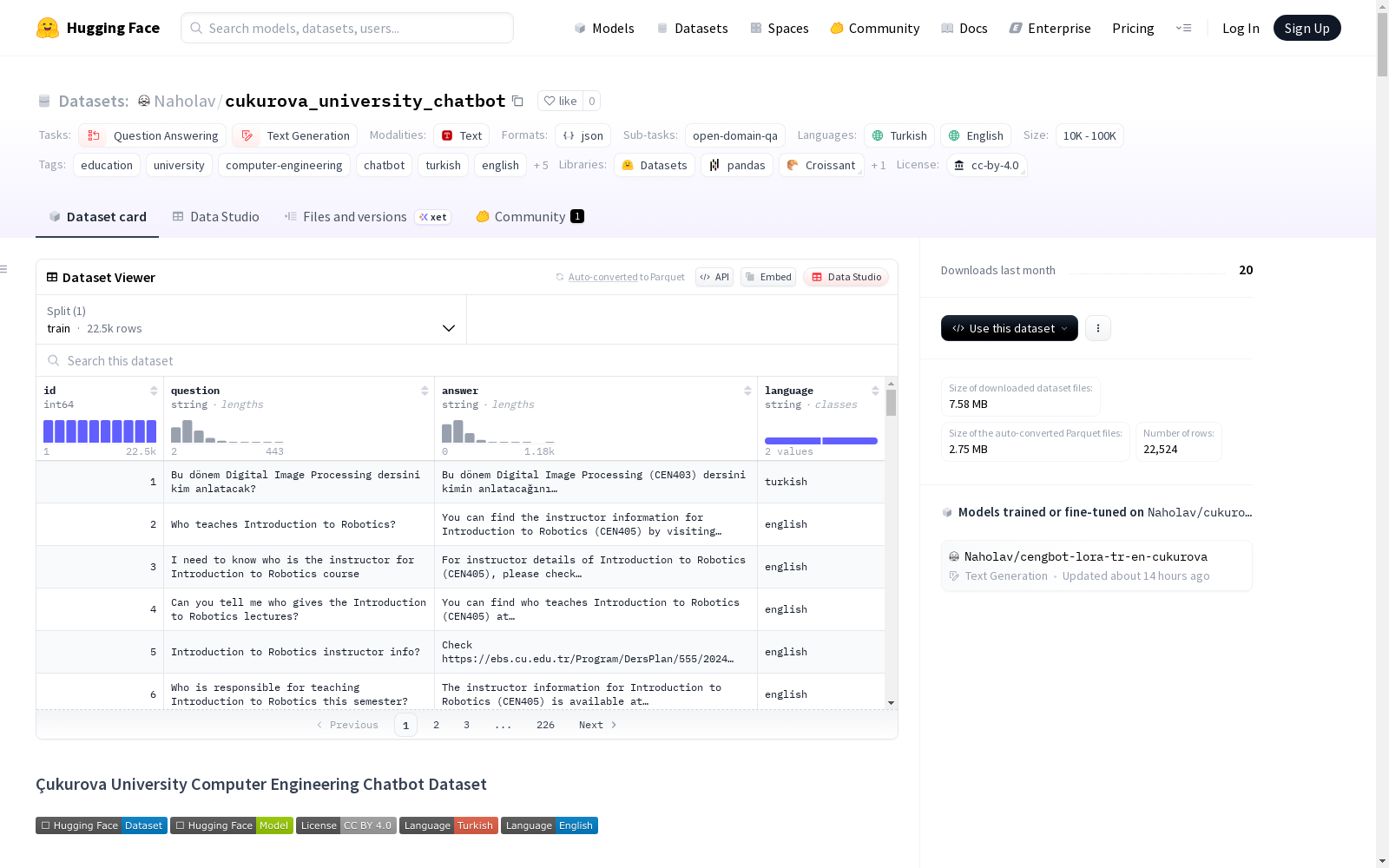Click the question lengths histogram
Screen dimensions: 1389x868
coord(227,431)
